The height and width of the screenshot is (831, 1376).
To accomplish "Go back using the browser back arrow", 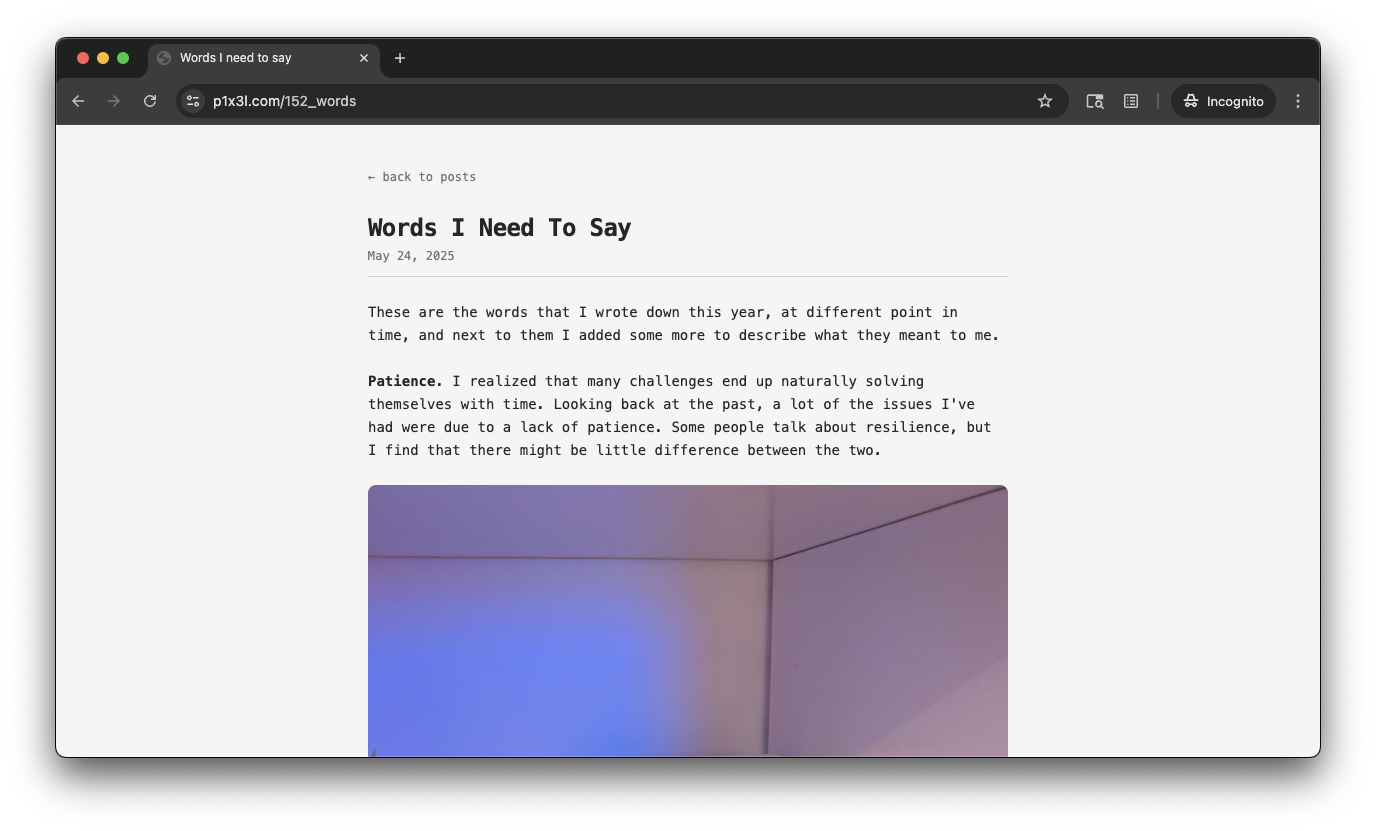I will (78, 101).
